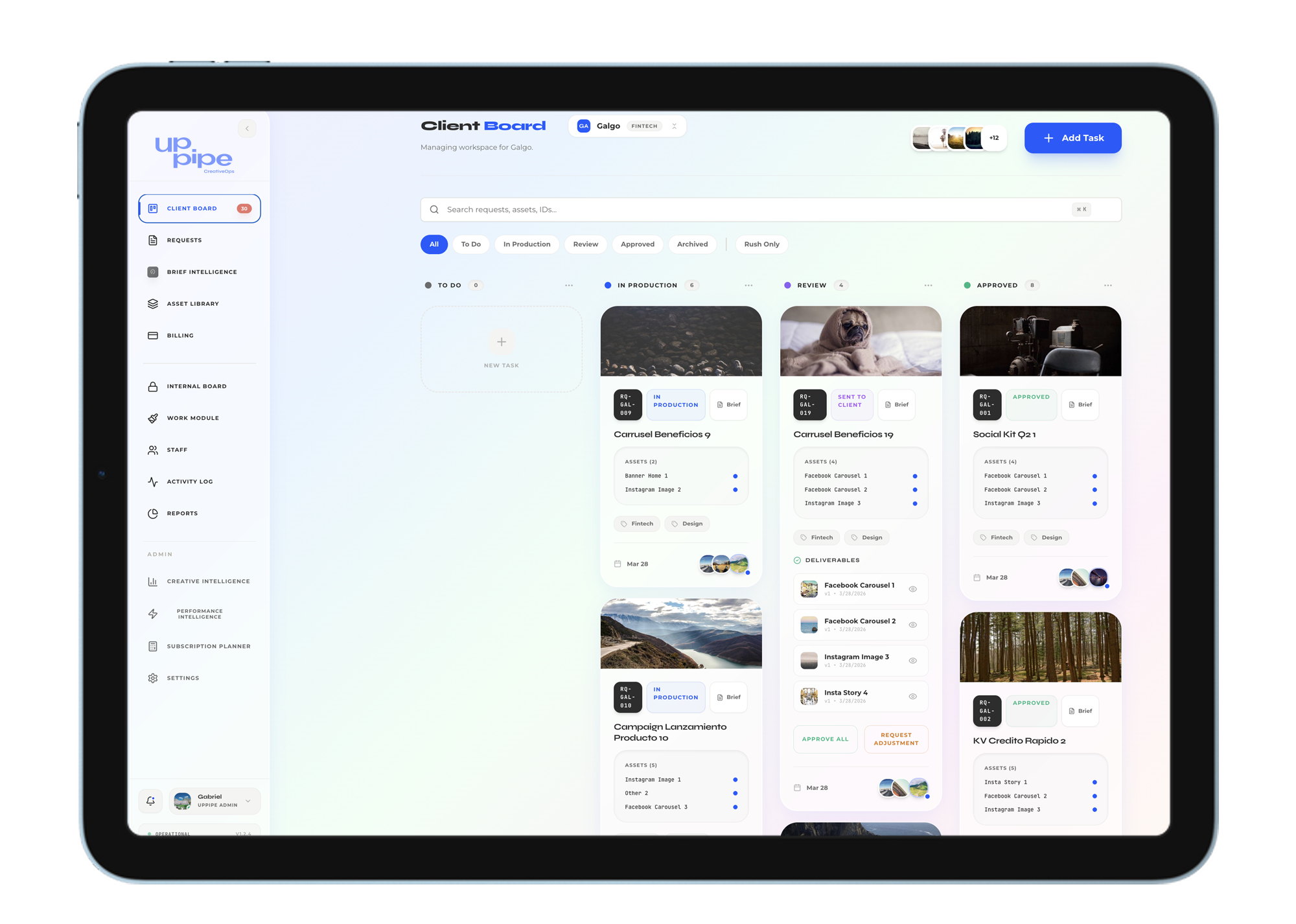1296x924 pixels.
Task: Approve all deliverables on Carrusel Beneficios 19
Action: click(x=825, y=739)
